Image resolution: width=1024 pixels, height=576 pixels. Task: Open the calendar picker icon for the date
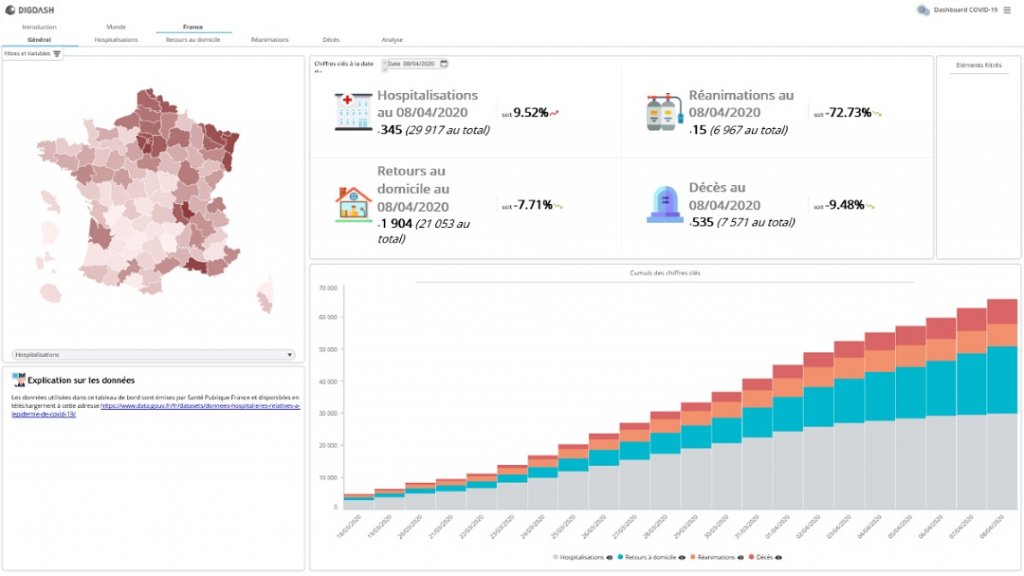(444, 63)
